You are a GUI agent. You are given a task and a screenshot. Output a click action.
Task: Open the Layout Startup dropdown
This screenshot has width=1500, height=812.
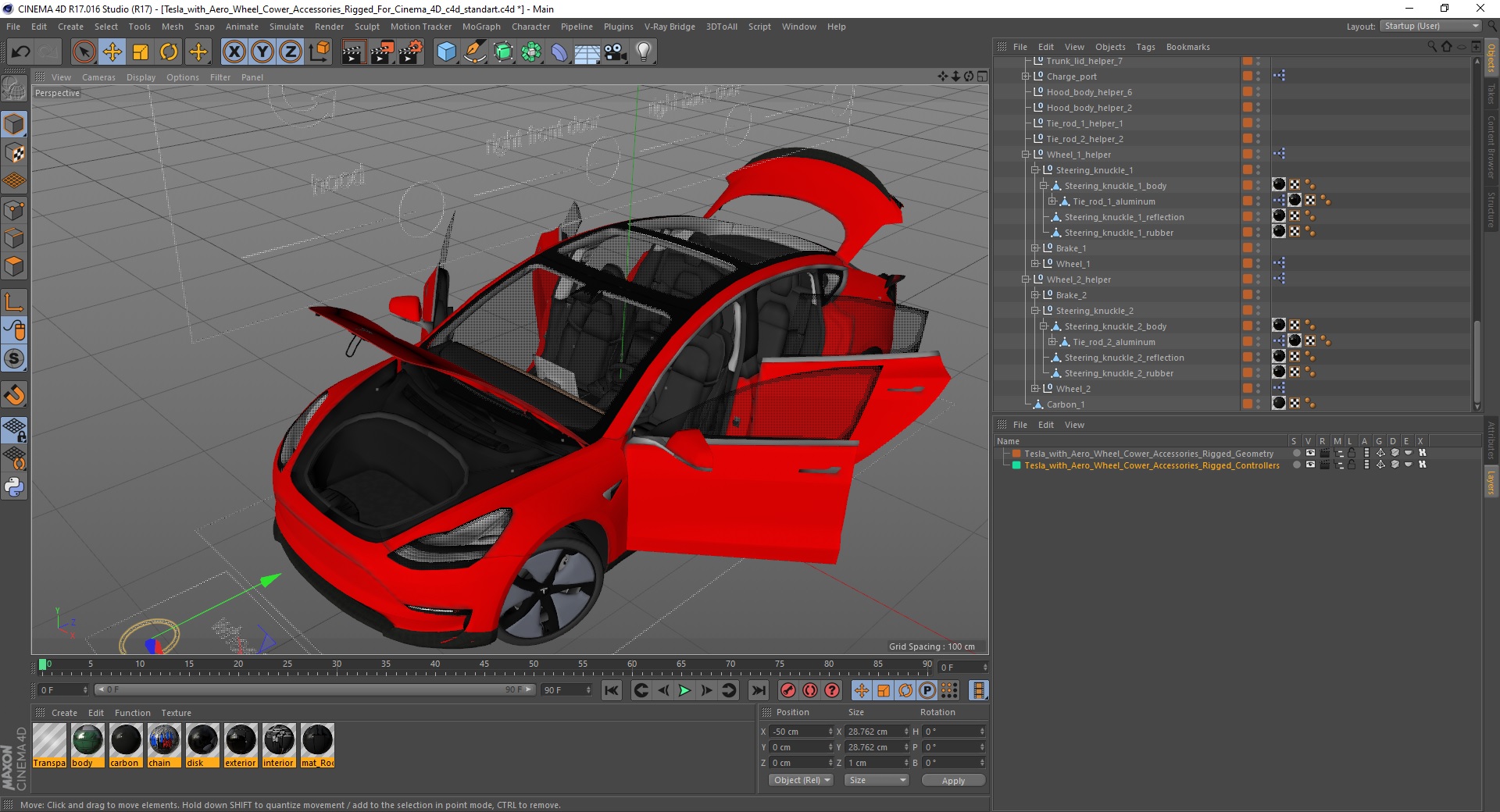click(x=1430, y=26)
